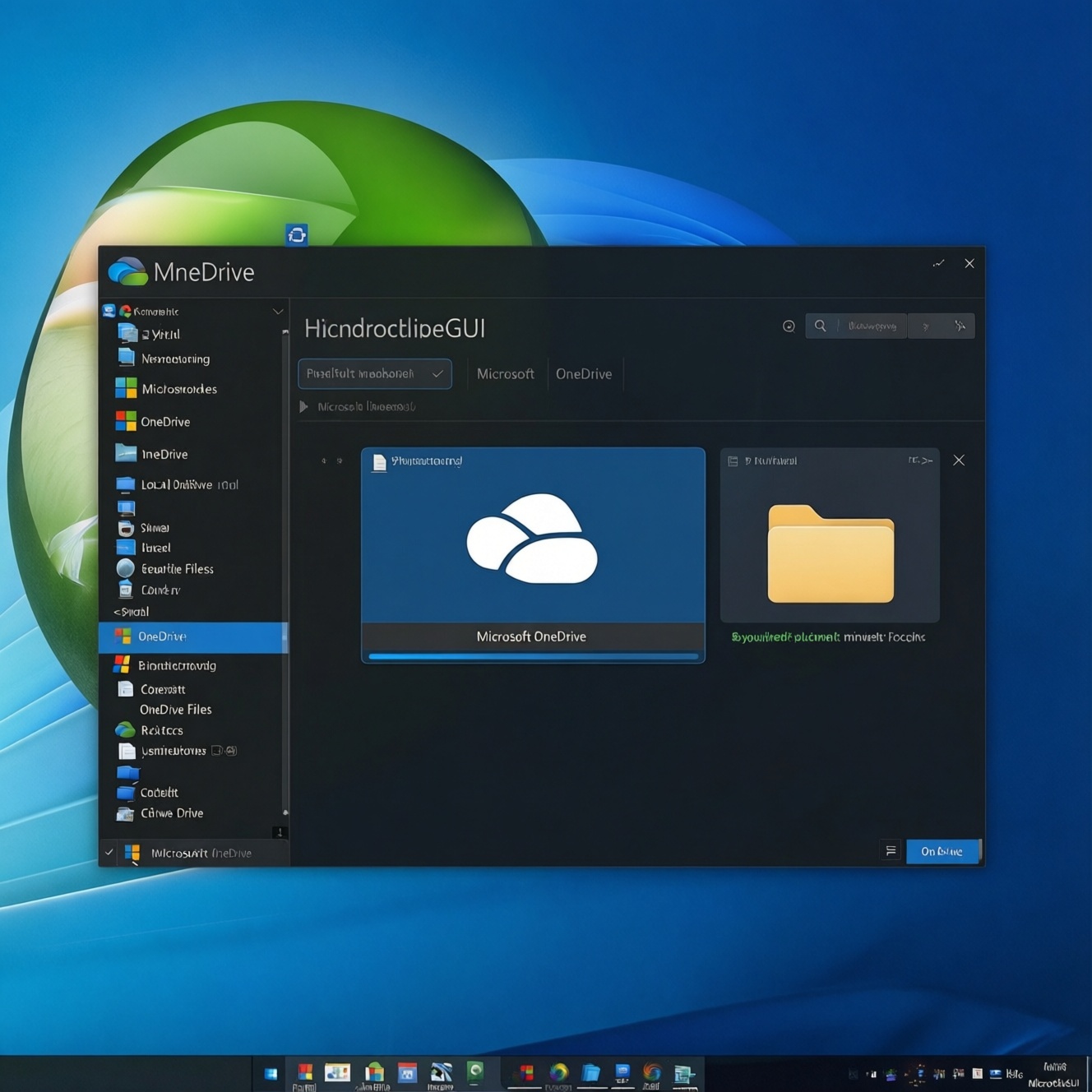
Task: Click the blue progress bar under Microsoft OneDrive
Action: coord(534,656)
